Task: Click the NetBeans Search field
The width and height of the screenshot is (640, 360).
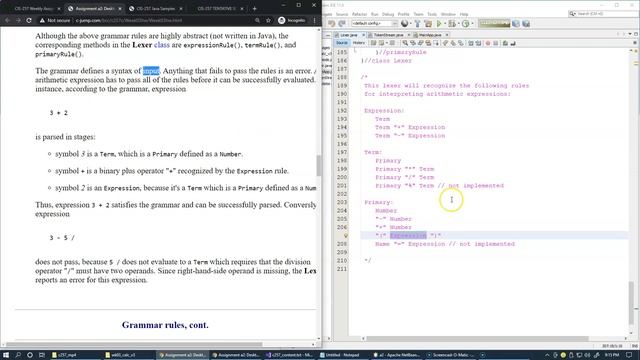Action: [x=603, y=14]
